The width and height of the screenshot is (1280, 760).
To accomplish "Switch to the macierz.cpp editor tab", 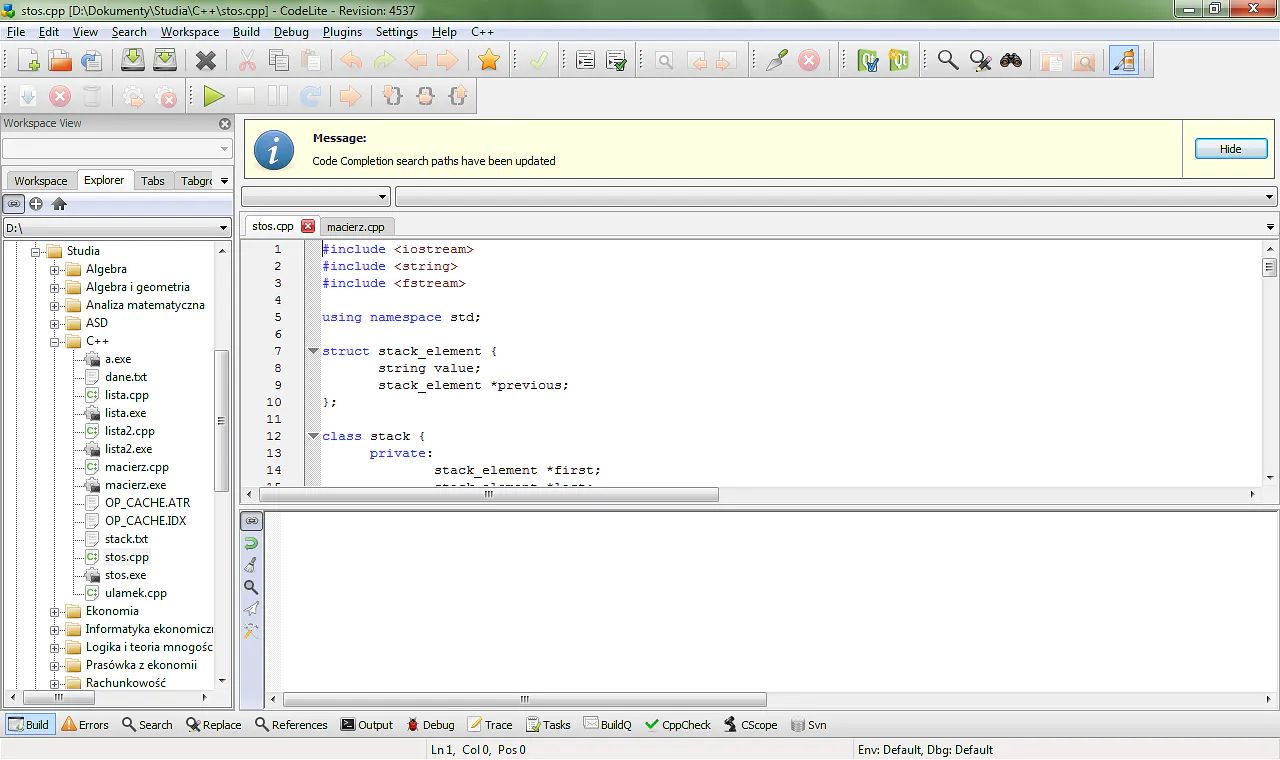I will coord(357,226).
